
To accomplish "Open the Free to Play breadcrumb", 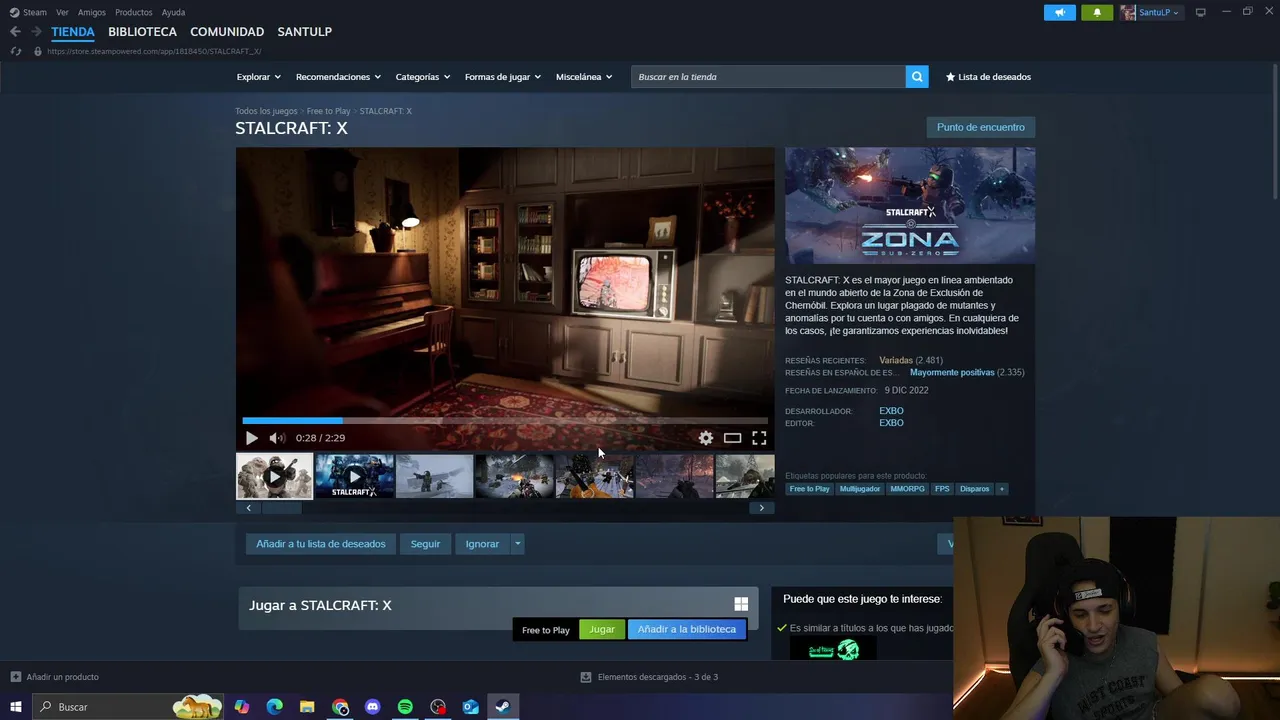I will pyautogui.click(x=328, y=111).
